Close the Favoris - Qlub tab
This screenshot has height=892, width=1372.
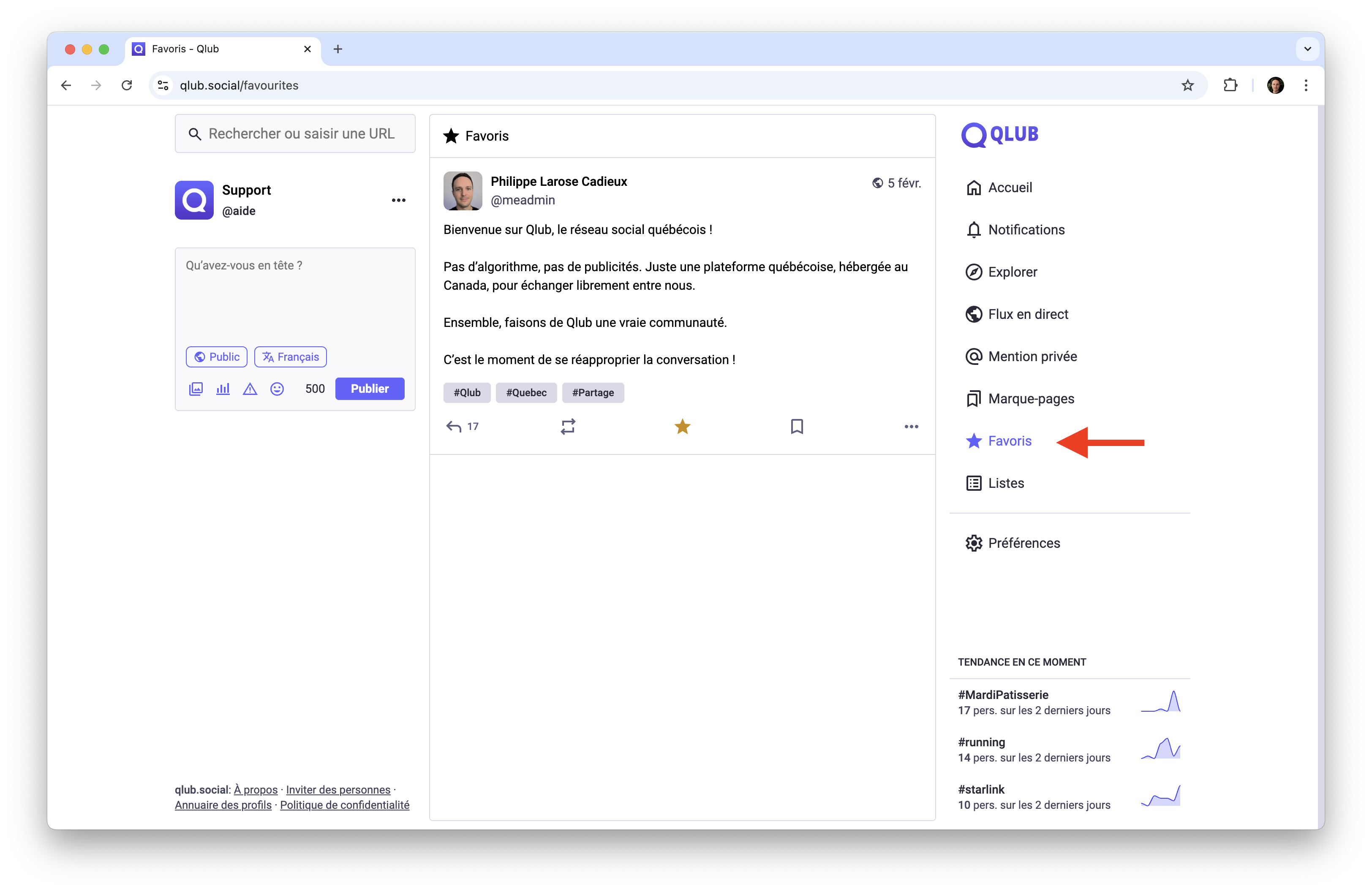307,49
